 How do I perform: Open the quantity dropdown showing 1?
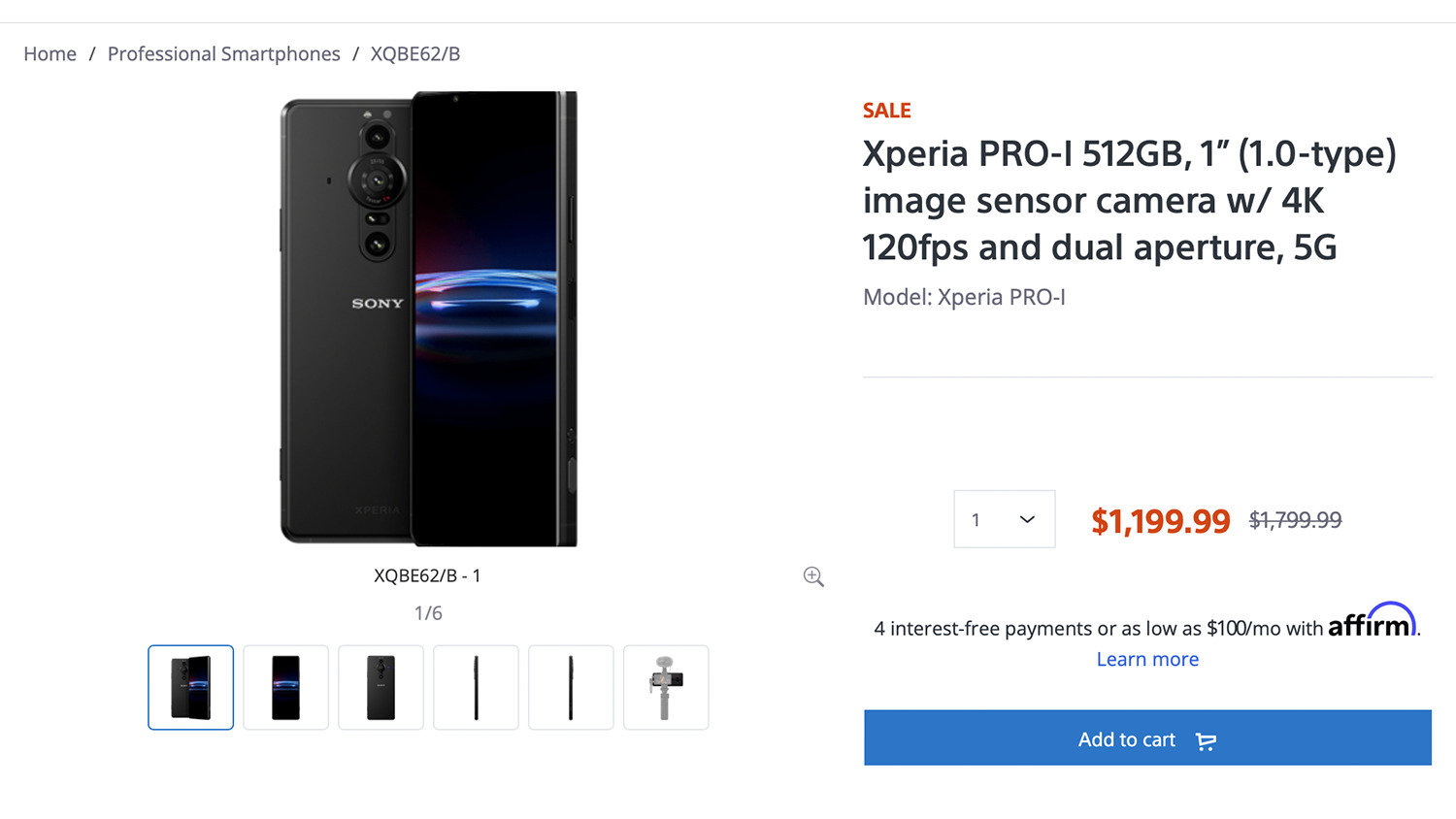pyautogui.click(x=1004, y=519)
